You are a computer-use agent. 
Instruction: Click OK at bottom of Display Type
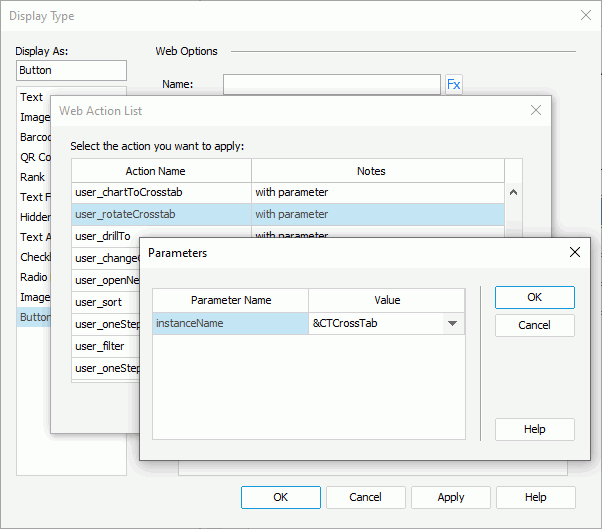coord(281,497)
